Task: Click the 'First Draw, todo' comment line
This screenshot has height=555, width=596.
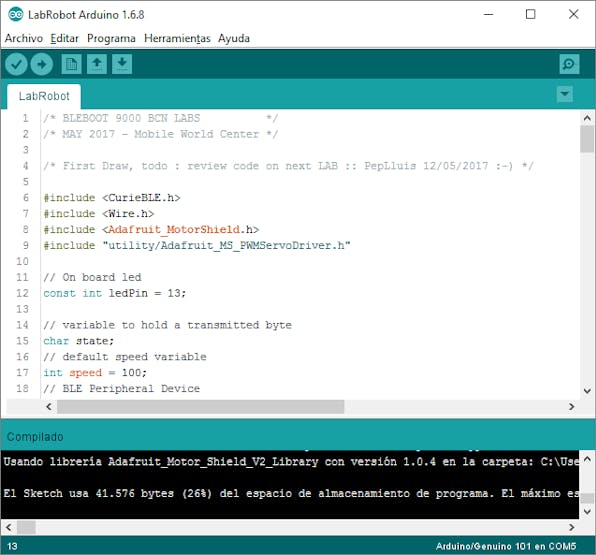Action: click(288, 166)
